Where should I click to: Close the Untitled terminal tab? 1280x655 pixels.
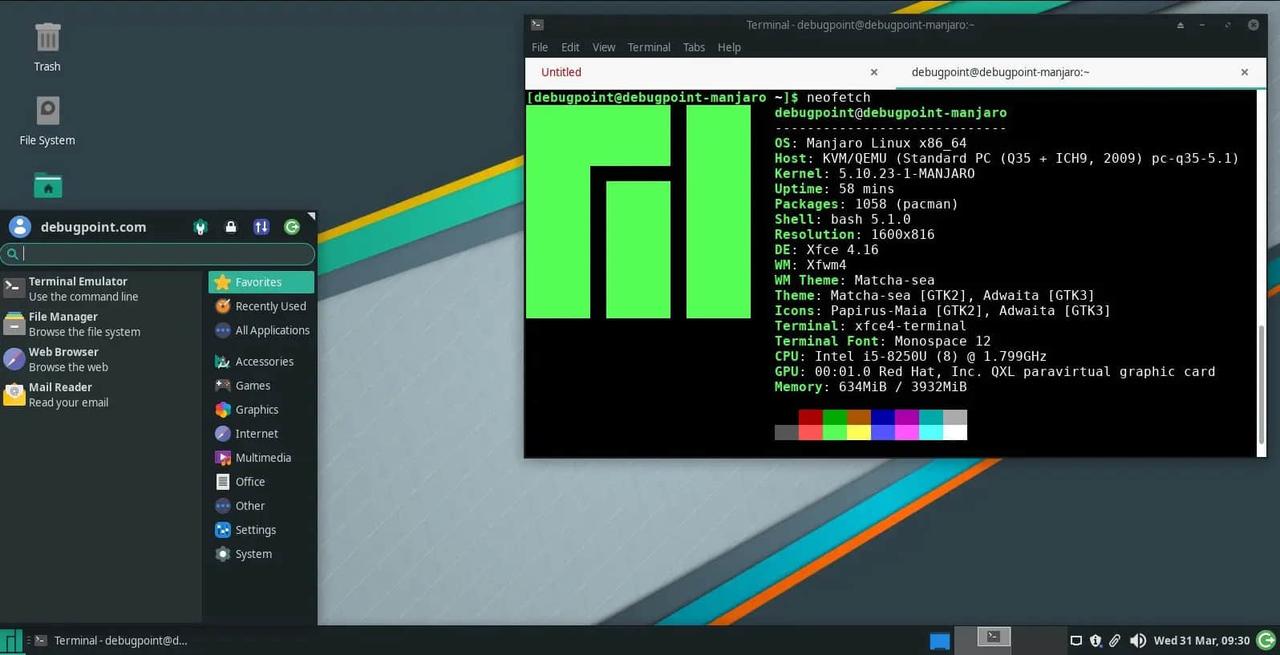click(873, 72)
